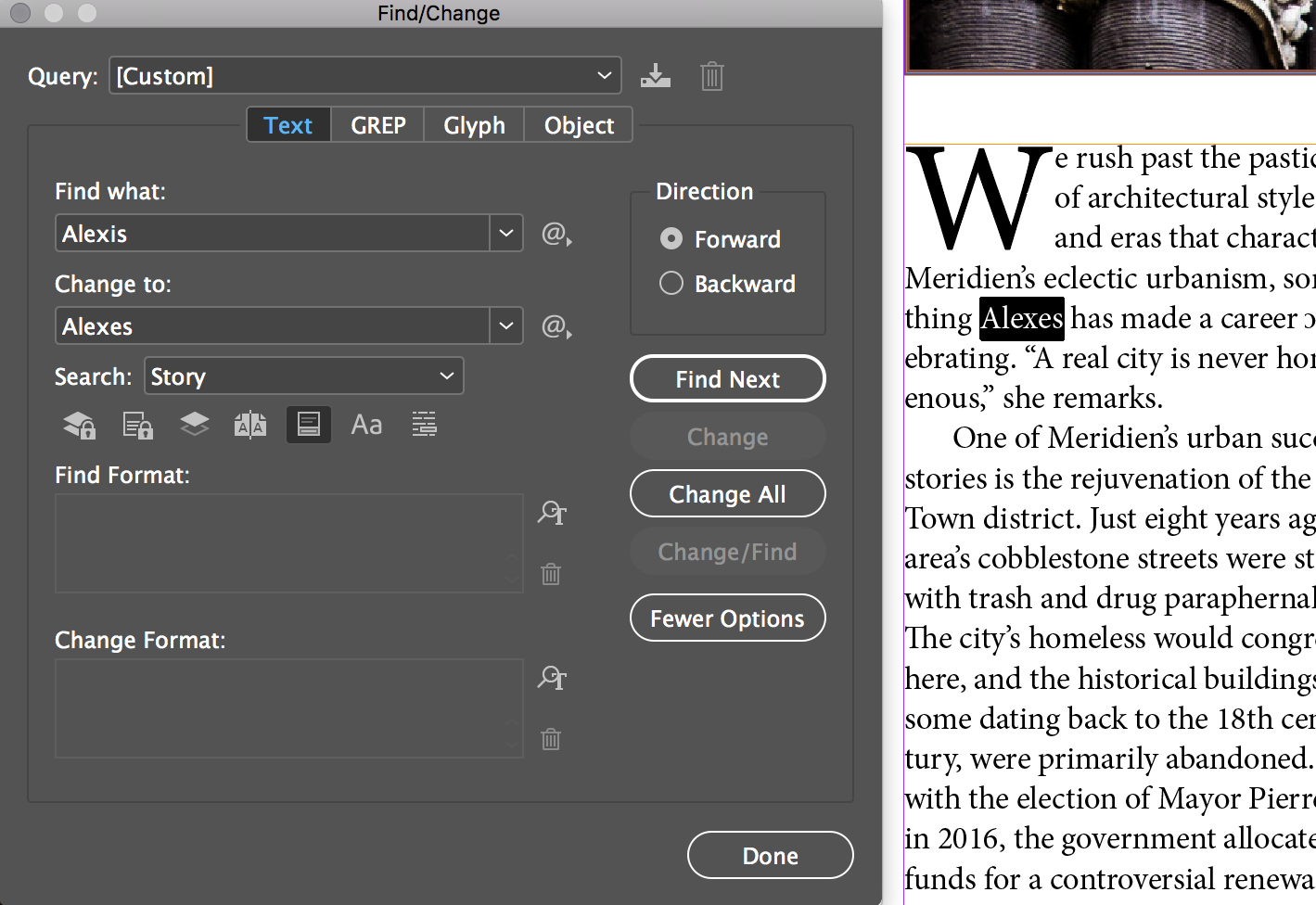Click the Delete Query trash icon
Viewport: 1316px width, 905px height.
[x=711, y=76]
